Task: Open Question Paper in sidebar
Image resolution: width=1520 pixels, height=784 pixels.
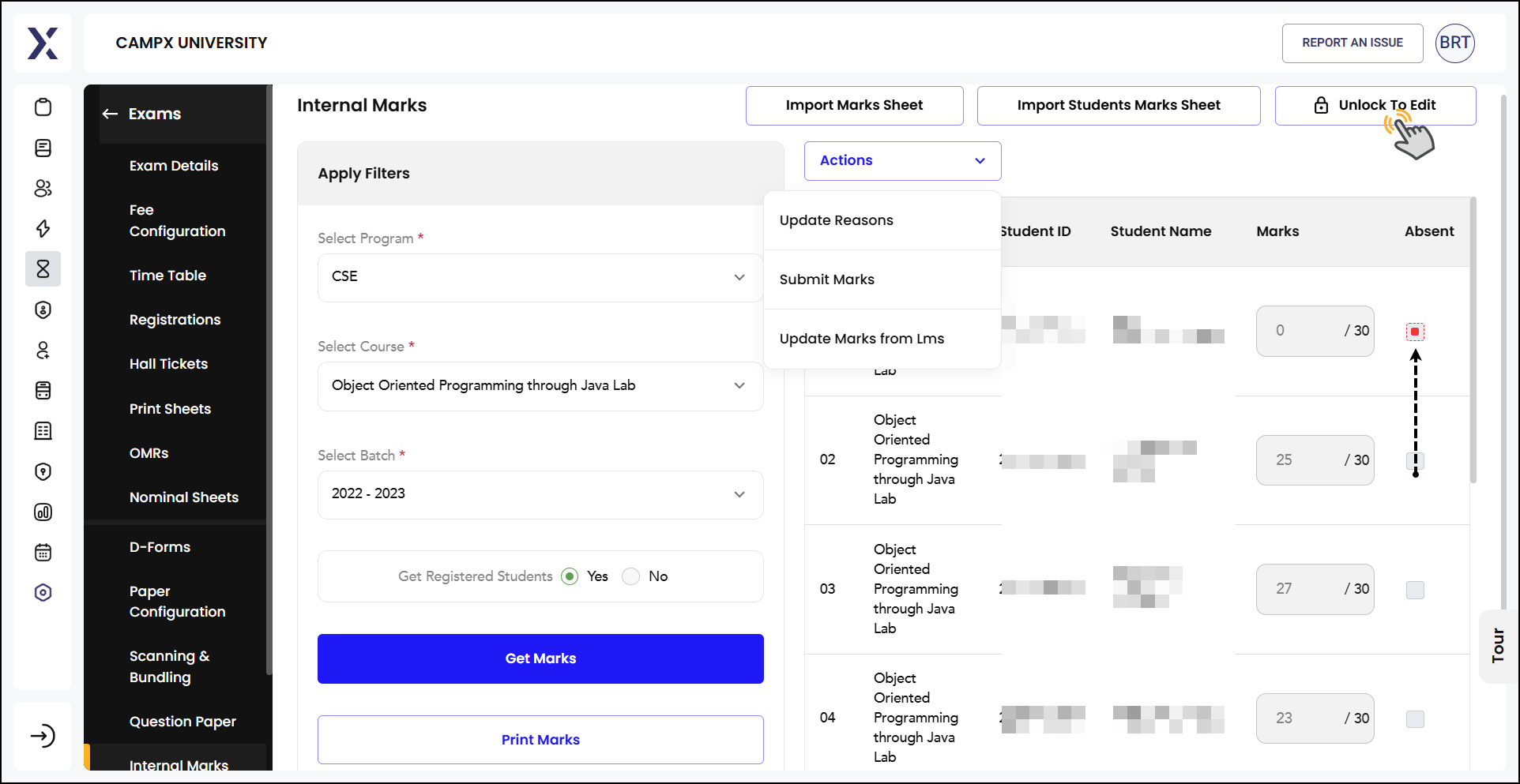Action: [182, 722]
